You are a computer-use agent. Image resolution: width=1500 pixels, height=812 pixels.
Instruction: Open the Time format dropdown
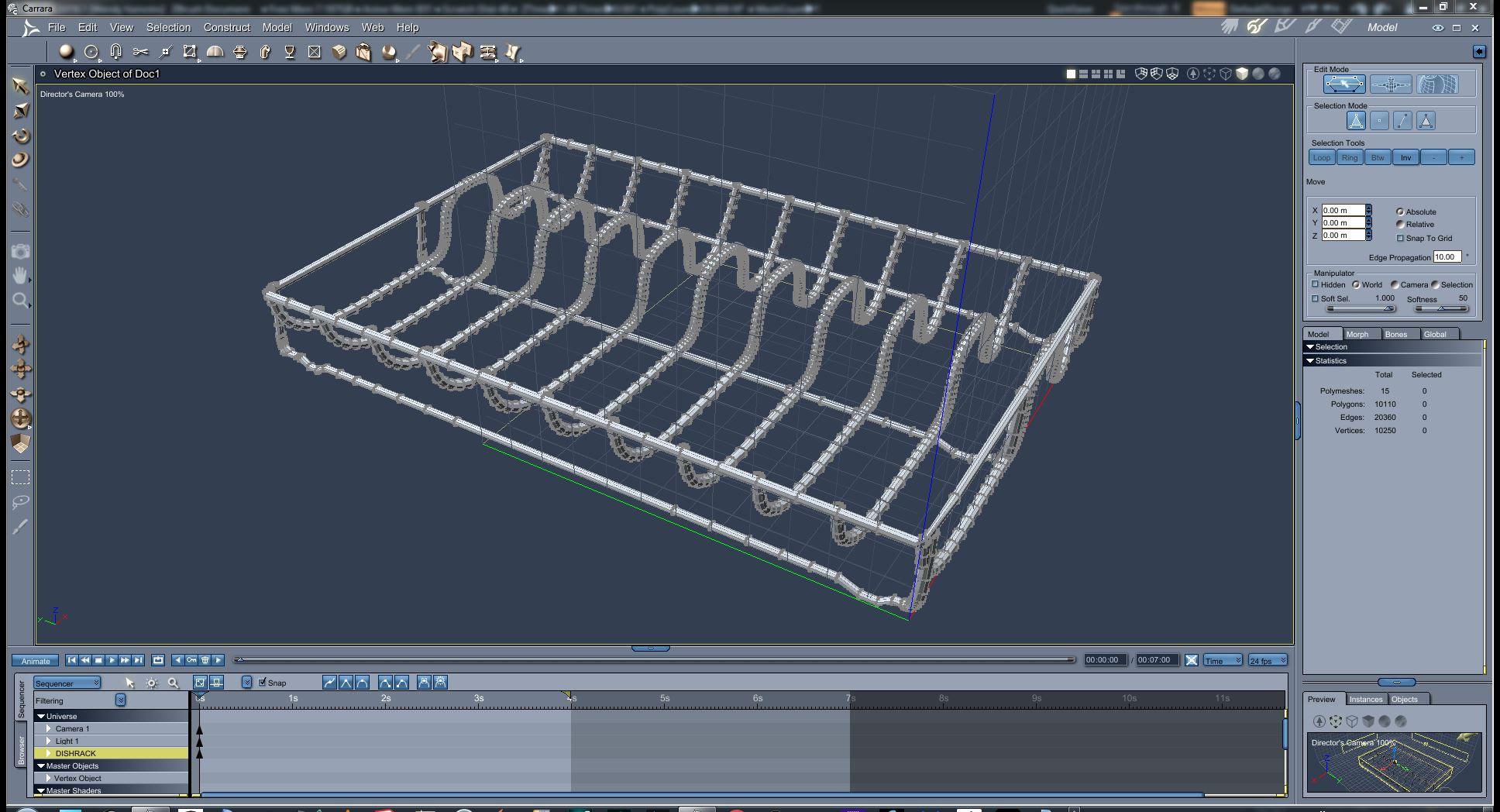(1223, 660)
